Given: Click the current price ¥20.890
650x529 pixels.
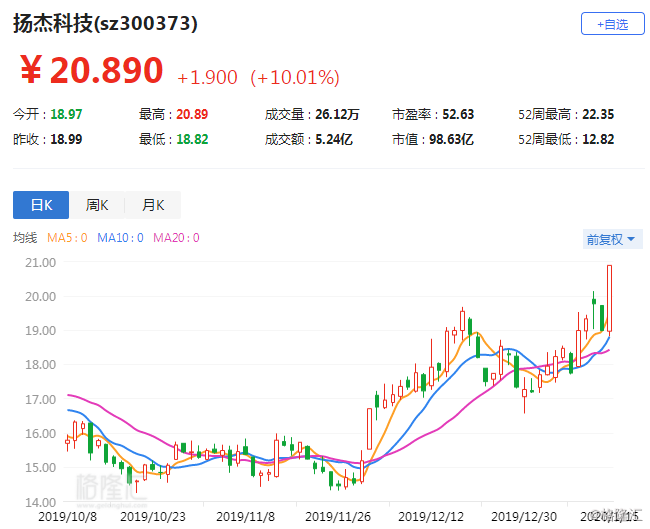Looking at the screenshot, I should [x=91, y=70].
